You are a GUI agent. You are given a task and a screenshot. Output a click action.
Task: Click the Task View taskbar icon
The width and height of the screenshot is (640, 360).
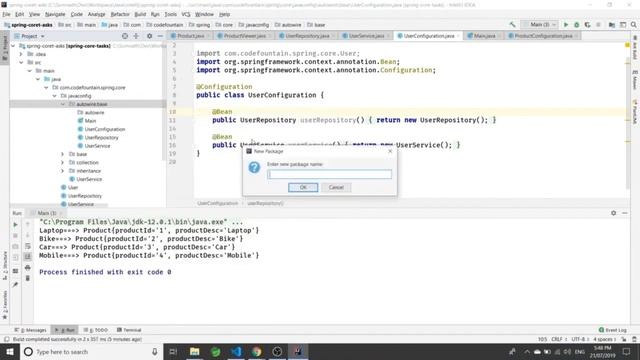click(173, 352)
